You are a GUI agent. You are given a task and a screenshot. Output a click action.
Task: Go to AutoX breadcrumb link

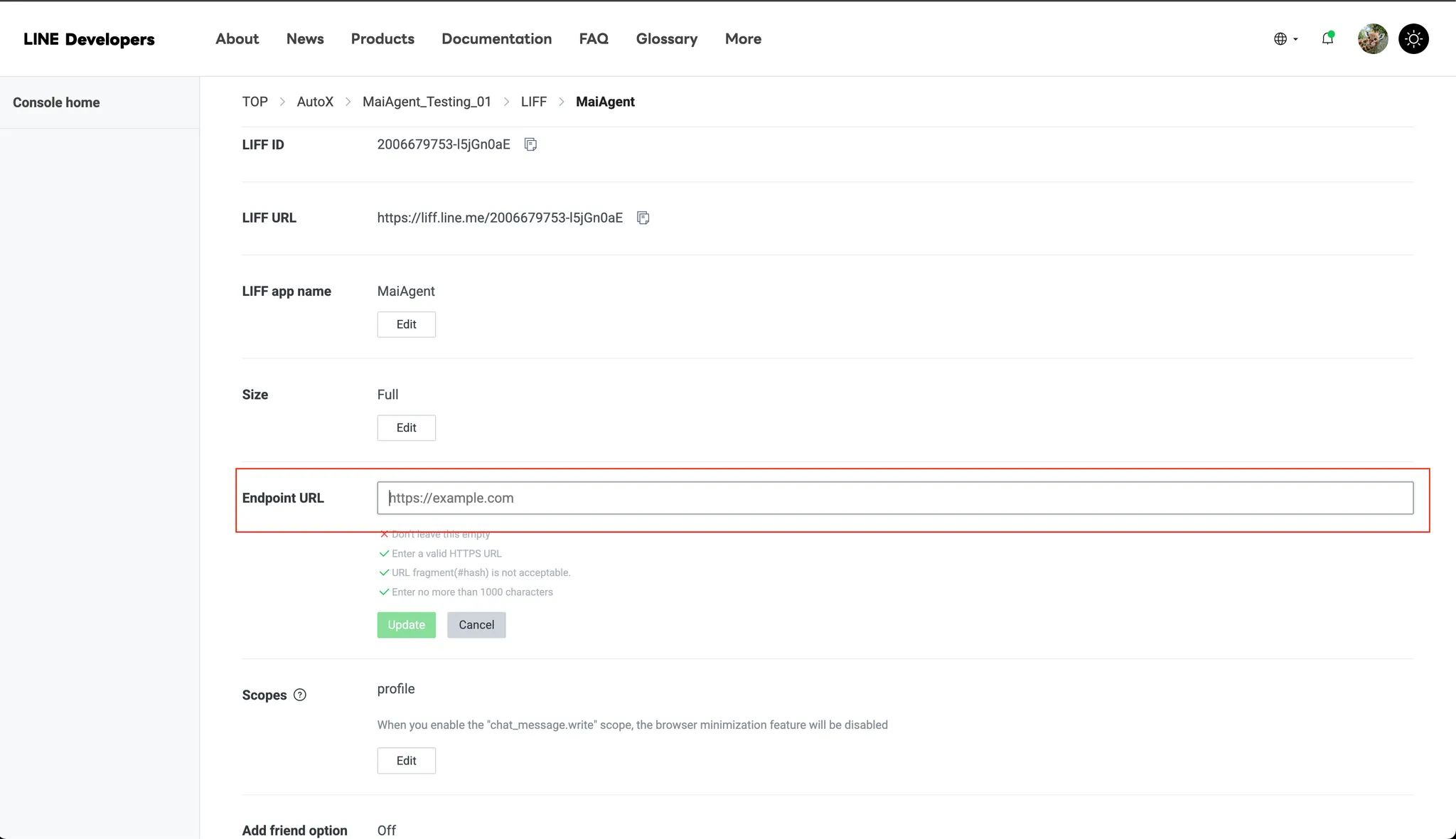(315, 102)
